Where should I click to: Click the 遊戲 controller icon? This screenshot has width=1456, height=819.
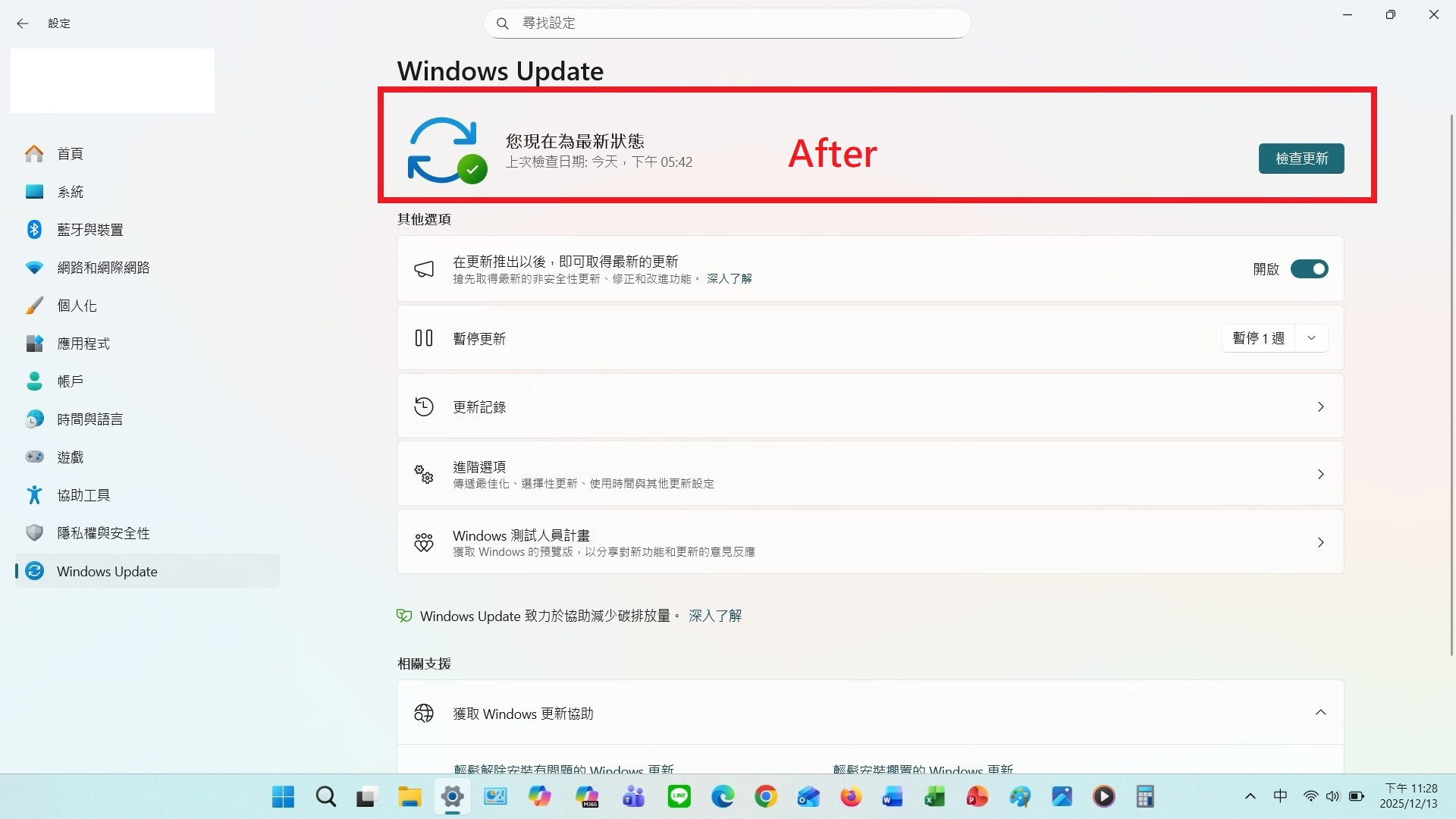[34, 457]
